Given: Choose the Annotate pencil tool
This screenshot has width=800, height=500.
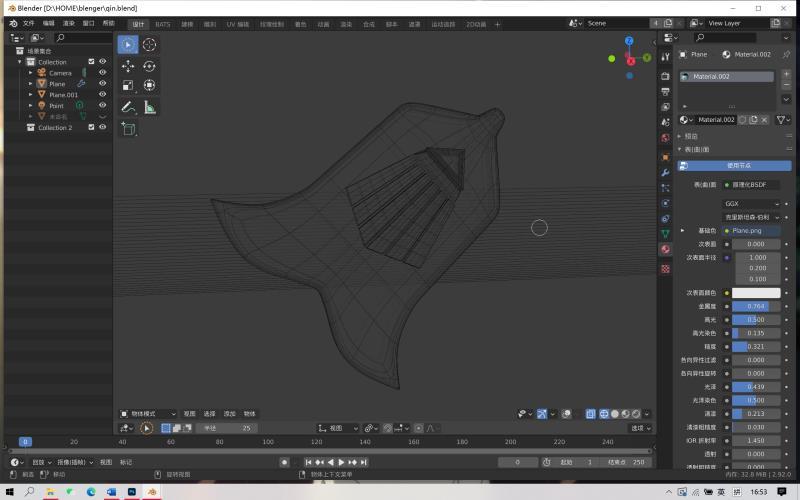Looking at the screenshot, I should coord(128,107).
